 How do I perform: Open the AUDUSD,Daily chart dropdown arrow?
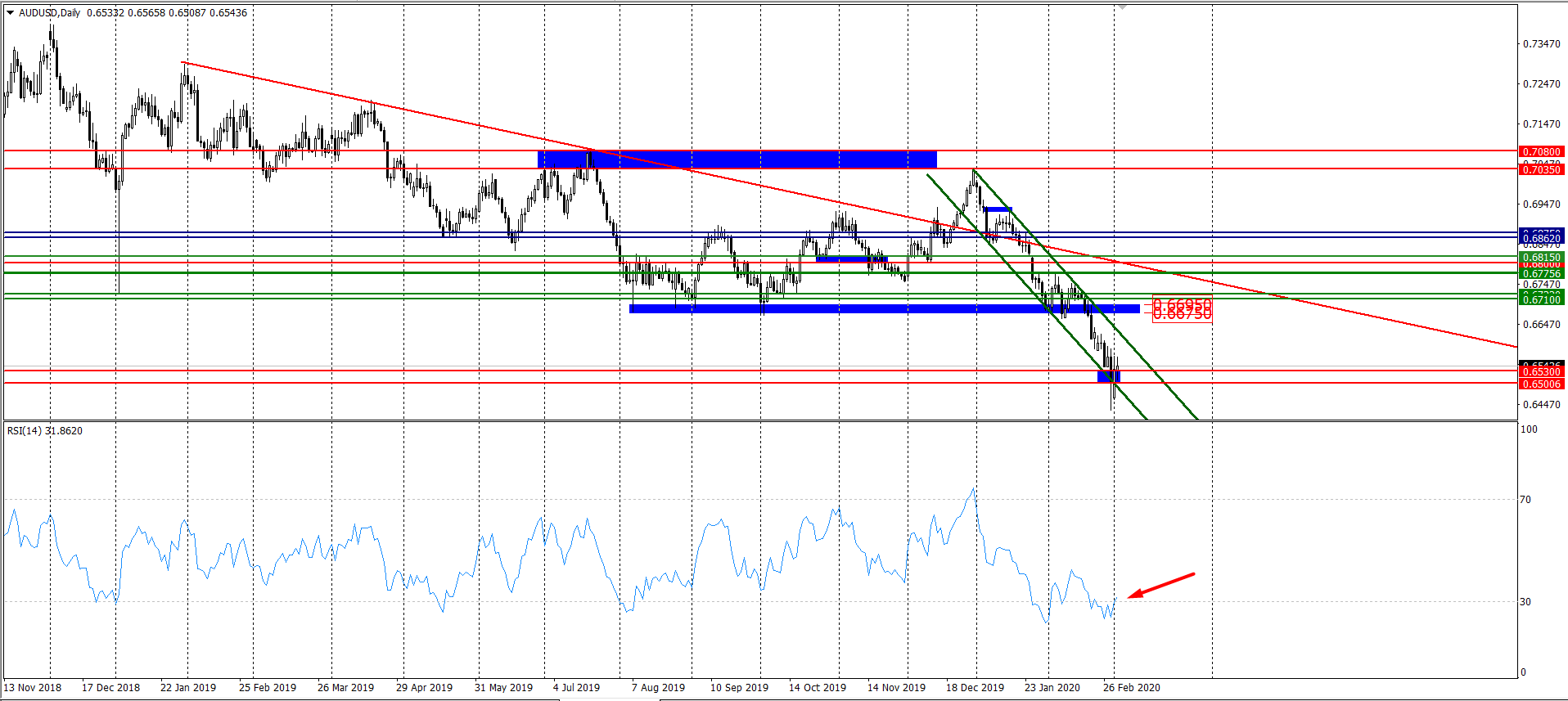pyautogui.click(x=11, y=13)
